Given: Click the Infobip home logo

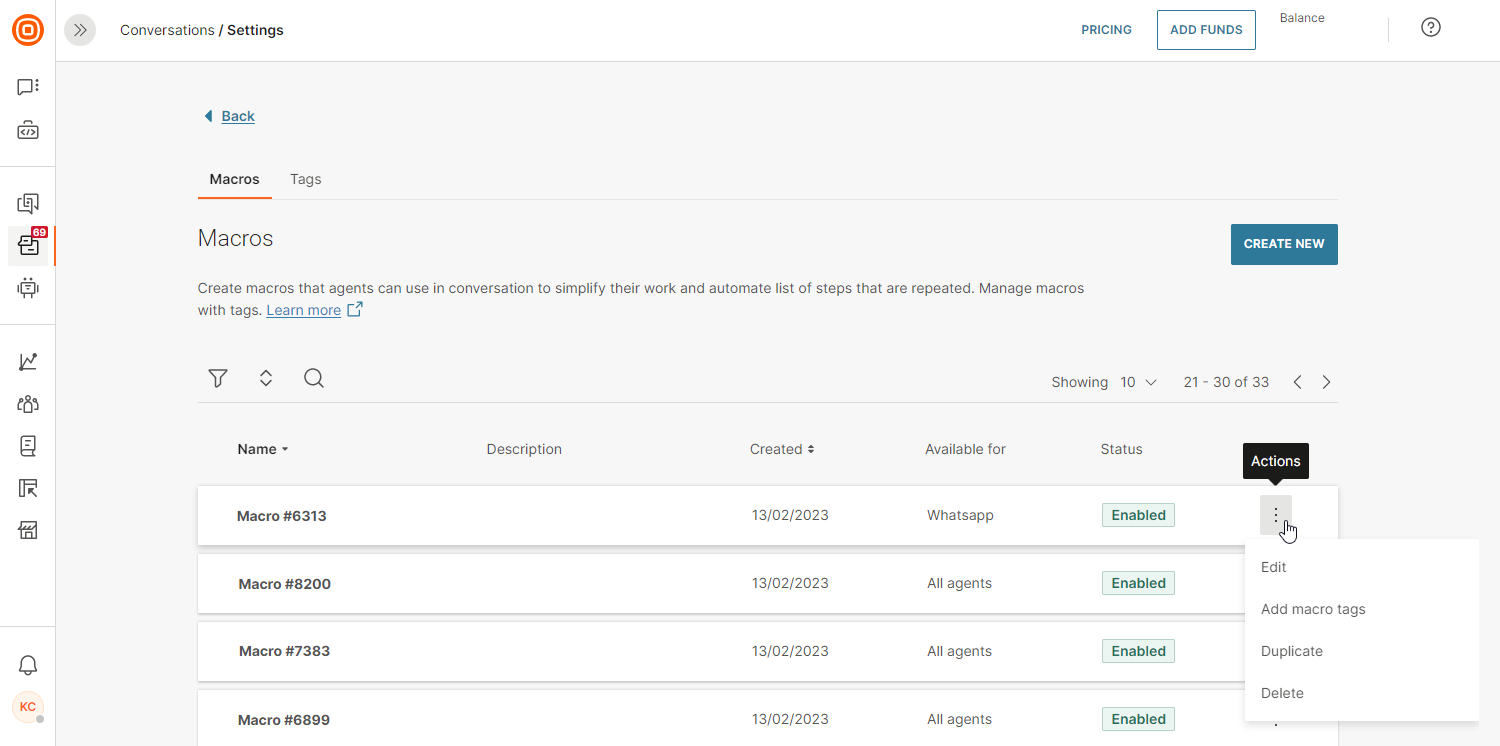Looking at the screenshot, I should click(x=28, y=30).
